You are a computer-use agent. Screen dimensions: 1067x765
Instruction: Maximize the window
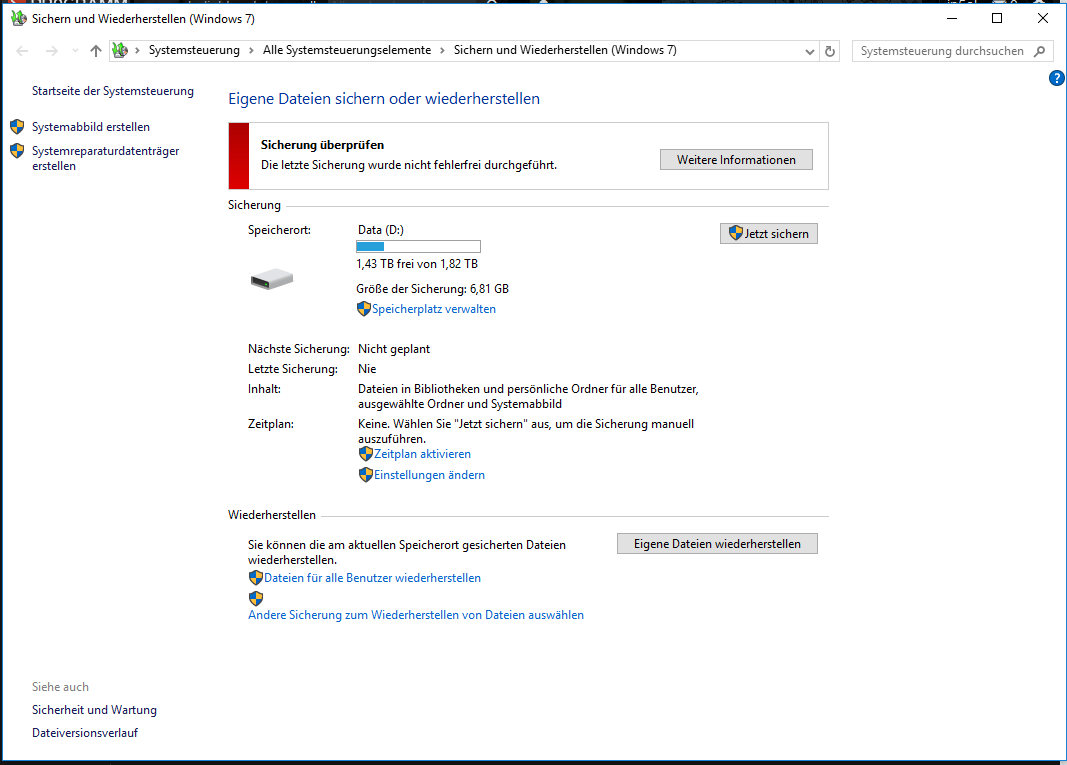coord(997,18)
